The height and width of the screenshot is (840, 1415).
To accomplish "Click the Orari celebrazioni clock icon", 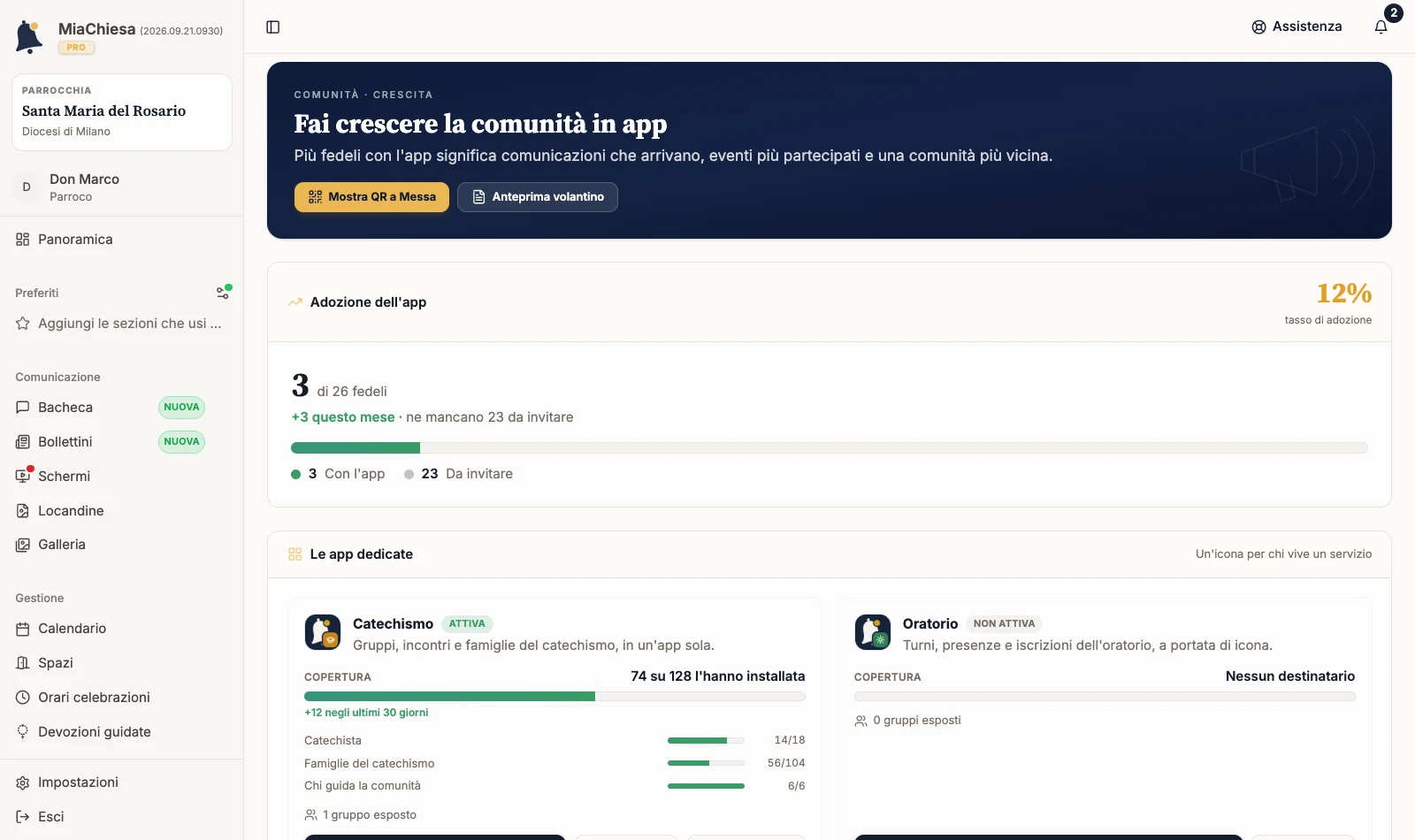I will pos(23,698).
